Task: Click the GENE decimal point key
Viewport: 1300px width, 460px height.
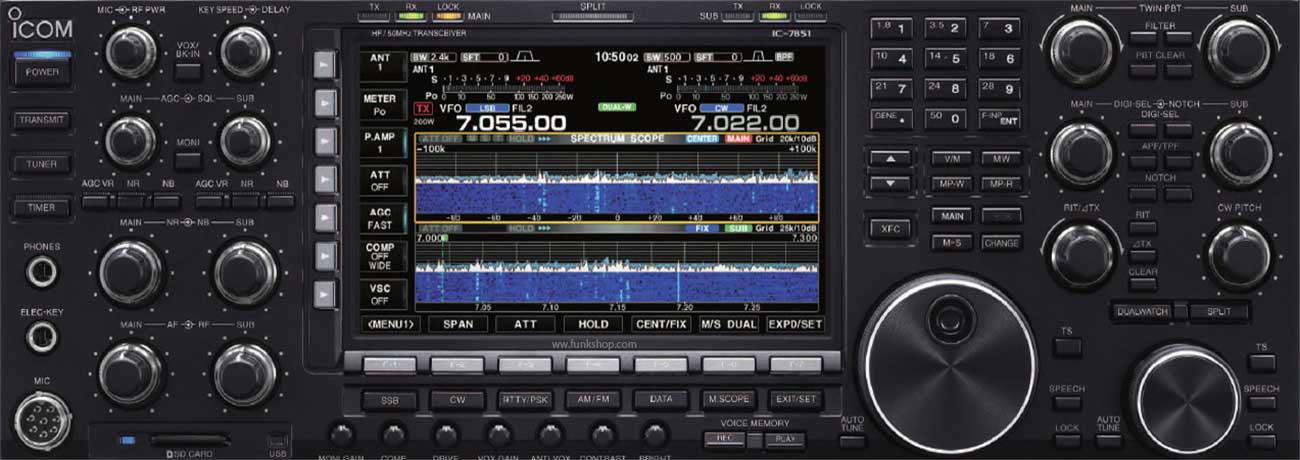Action: 893,118
